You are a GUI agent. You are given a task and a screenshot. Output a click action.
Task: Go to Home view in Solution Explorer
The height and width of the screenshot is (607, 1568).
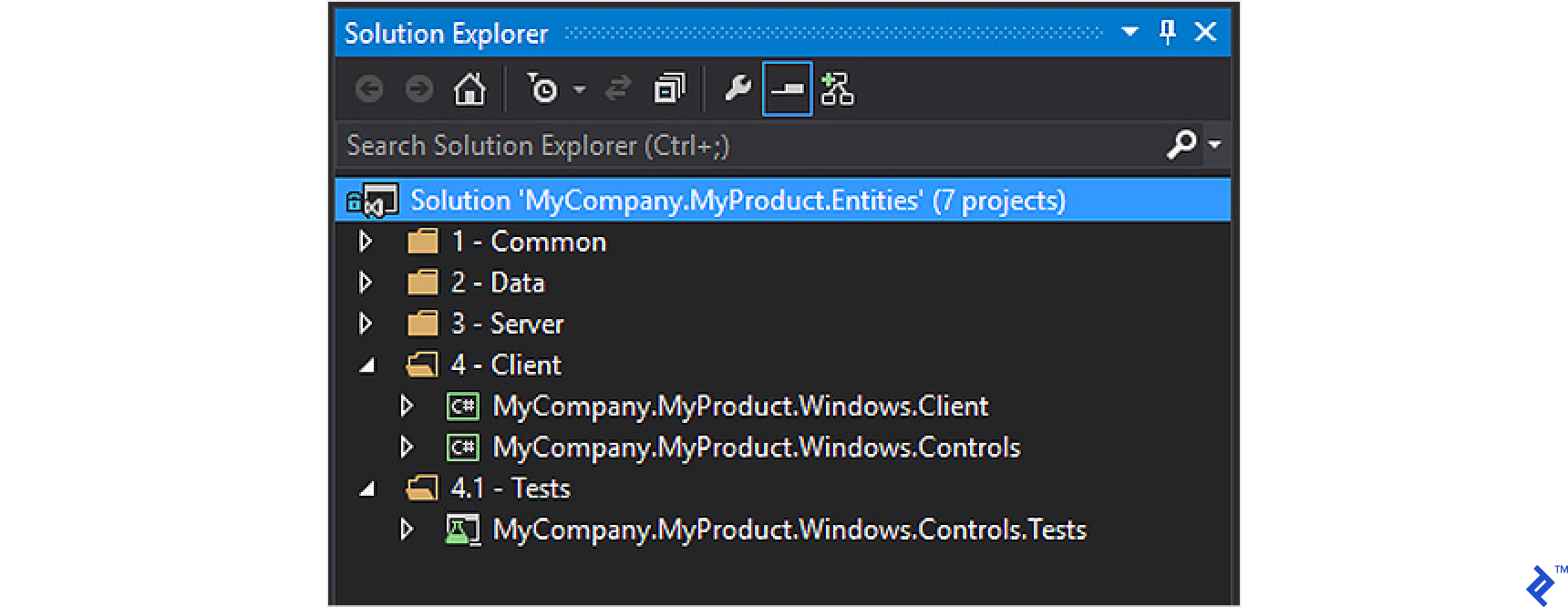point(469,89)
